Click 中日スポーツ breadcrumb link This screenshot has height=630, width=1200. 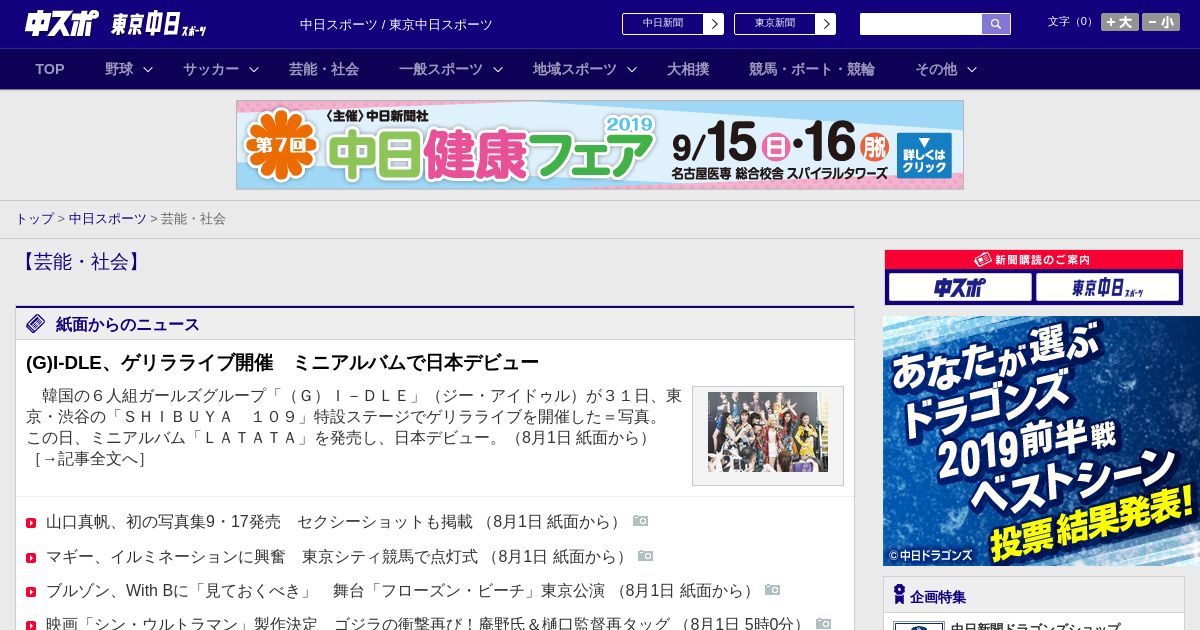107,218
